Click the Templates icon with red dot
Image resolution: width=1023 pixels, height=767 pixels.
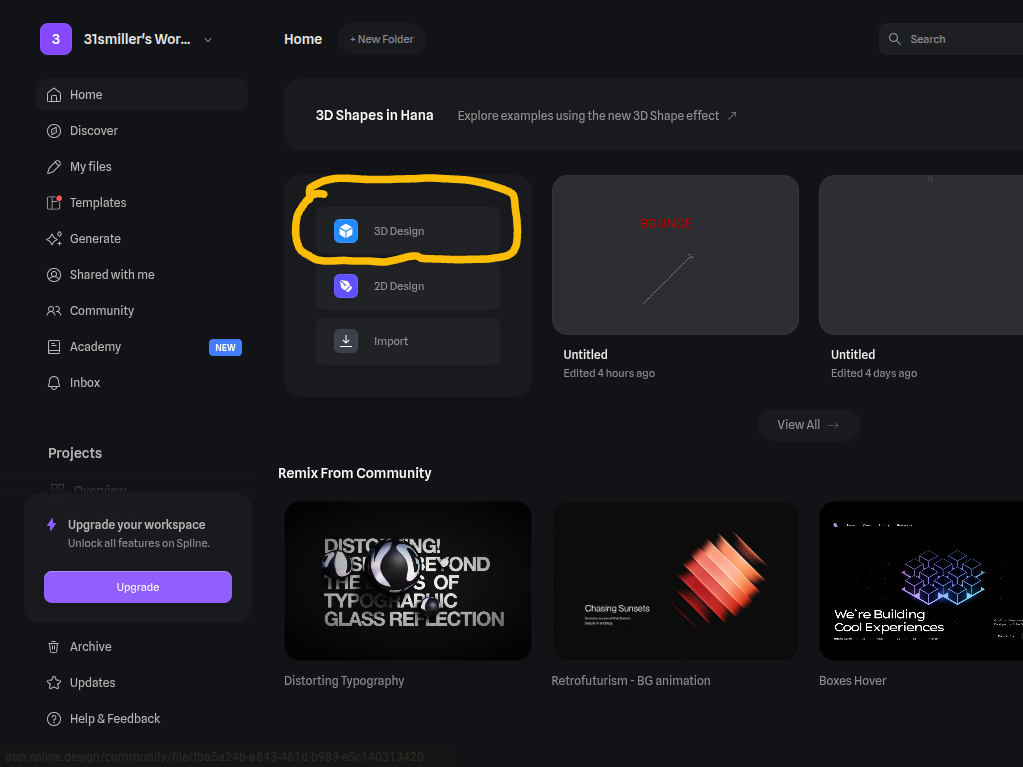click(54, 203)
